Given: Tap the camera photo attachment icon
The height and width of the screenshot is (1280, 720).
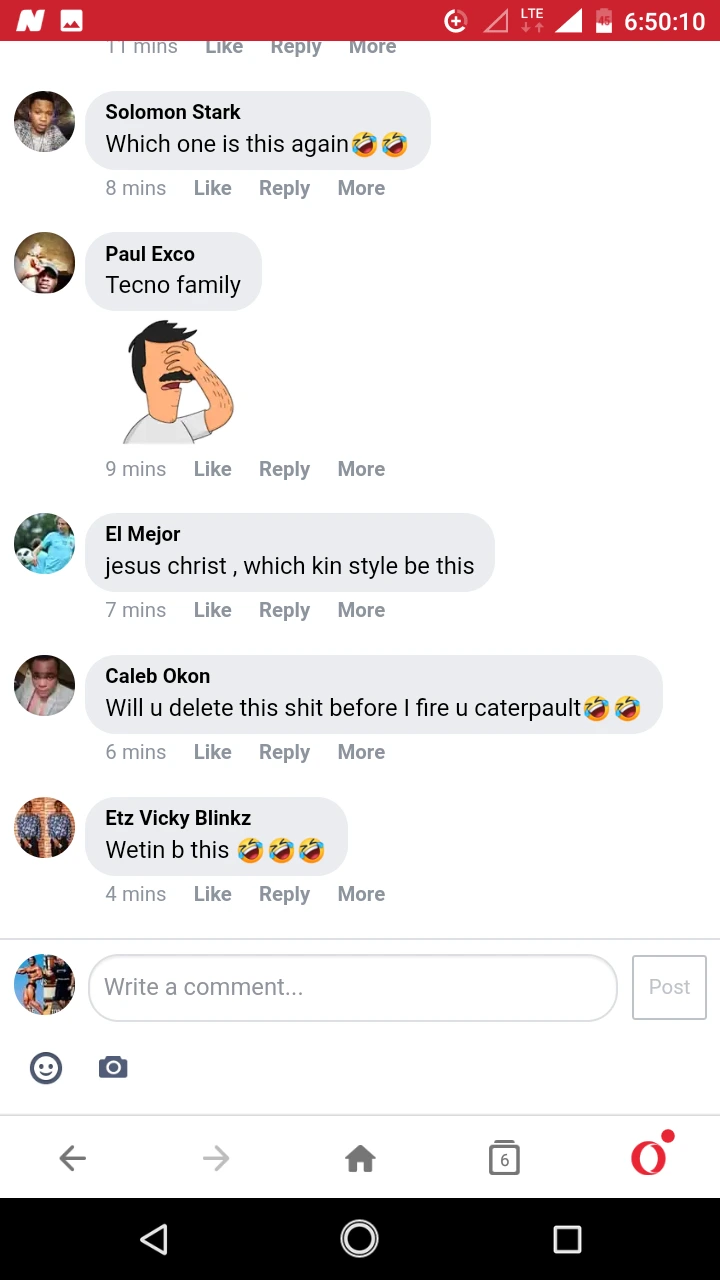Looking at the screenshot, I should tap(113, 1068).
